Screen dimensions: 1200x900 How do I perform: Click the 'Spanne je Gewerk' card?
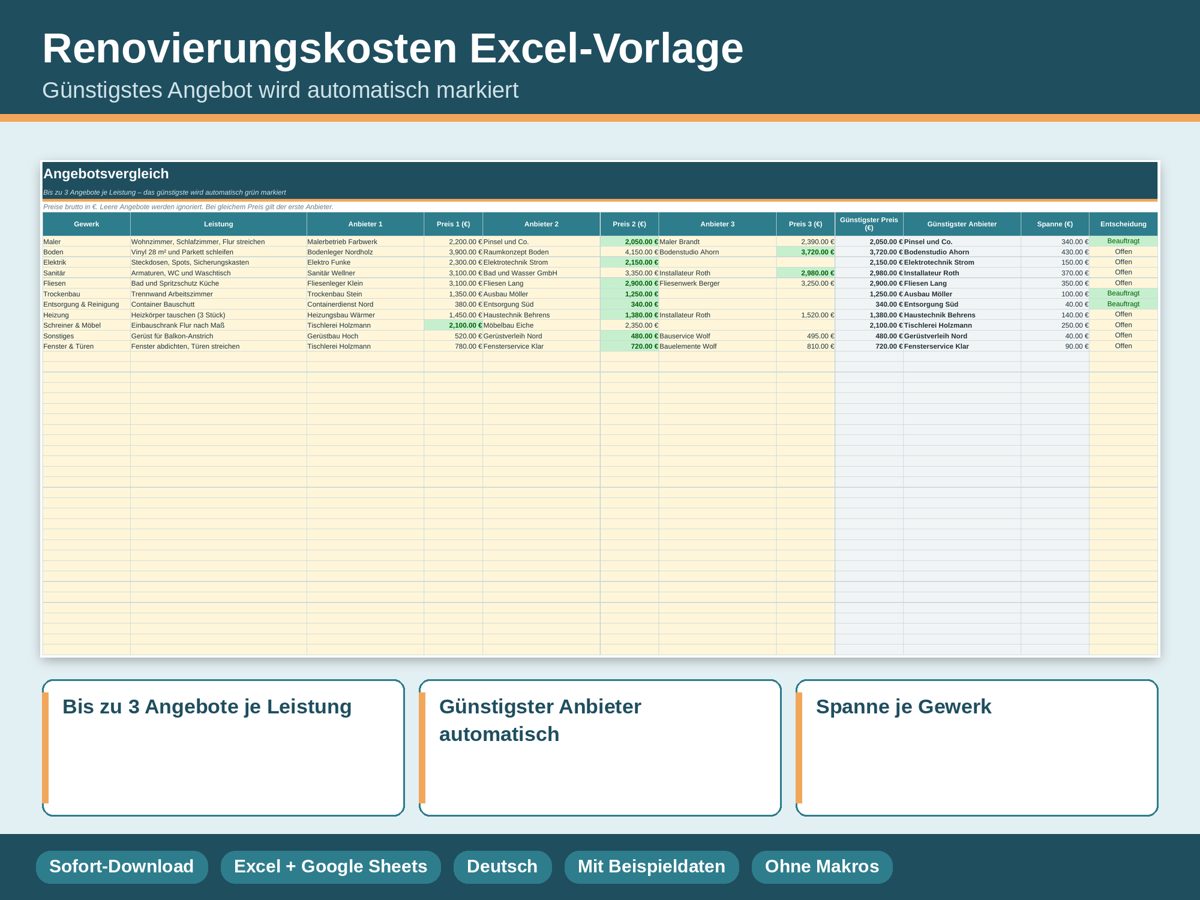coord(977,748)
